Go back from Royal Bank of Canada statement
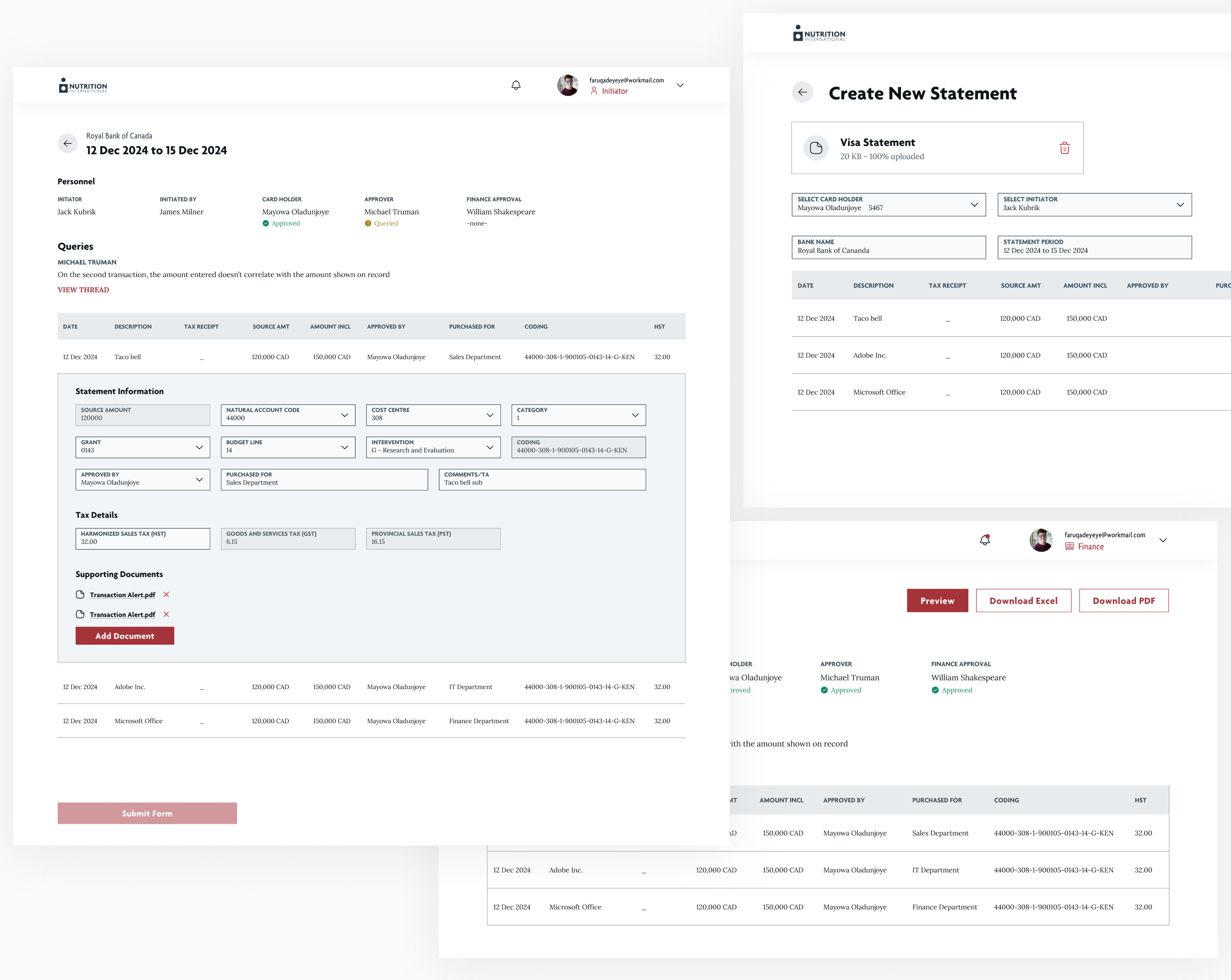 click(x=67, y=143)
